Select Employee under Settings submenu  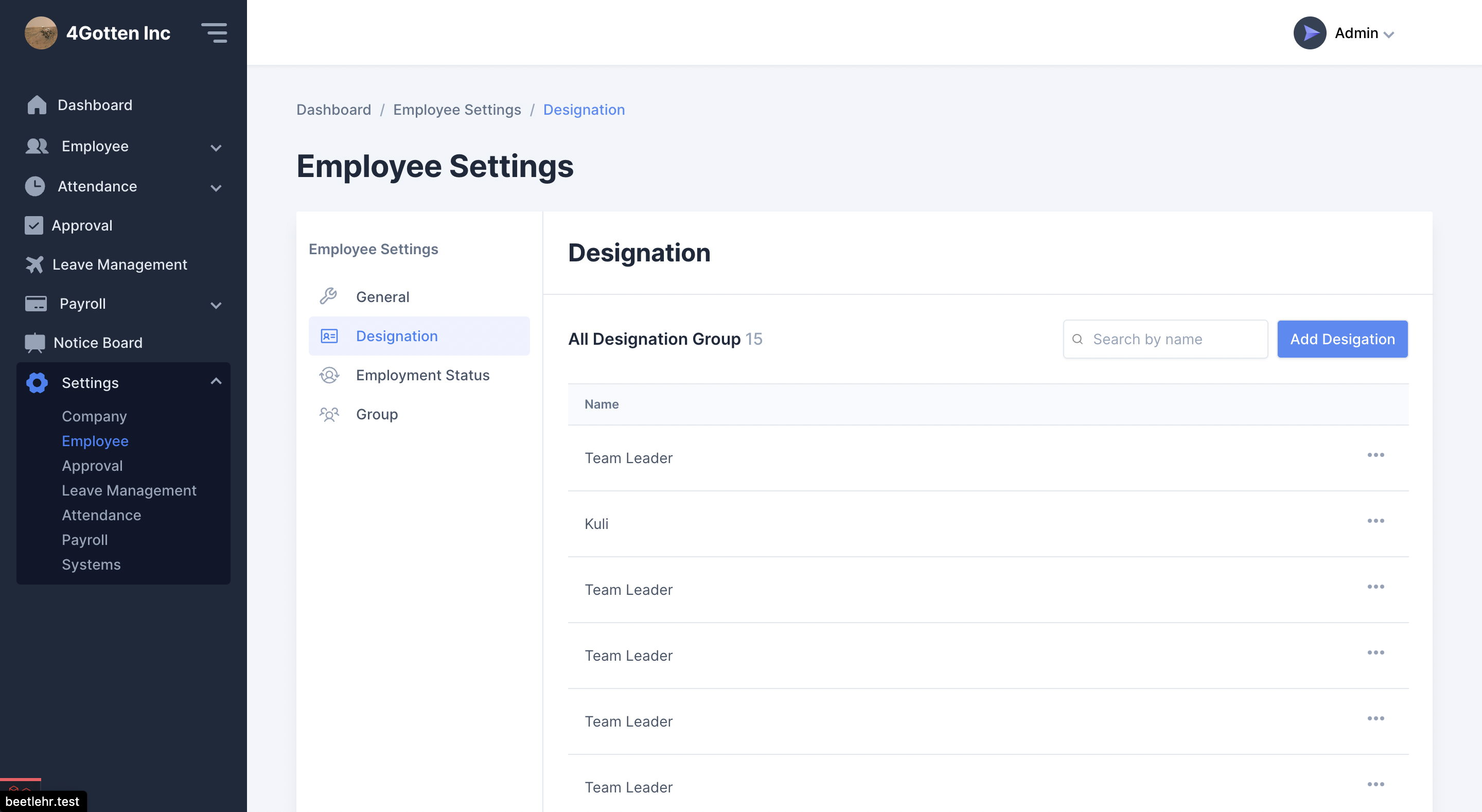coord(95,441)
